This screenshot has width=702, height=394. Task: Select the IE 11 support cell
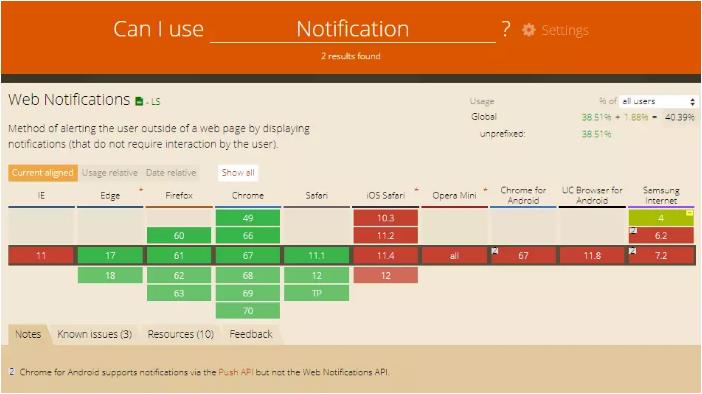click(41, 256)
